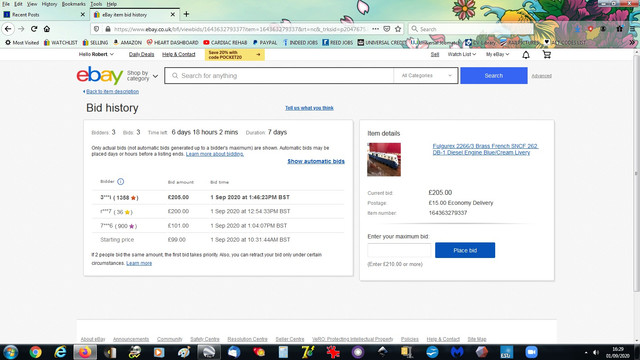Open PAYPAL bookmark
The height and width of the screenshot is (360, 640).
(264, 42)
